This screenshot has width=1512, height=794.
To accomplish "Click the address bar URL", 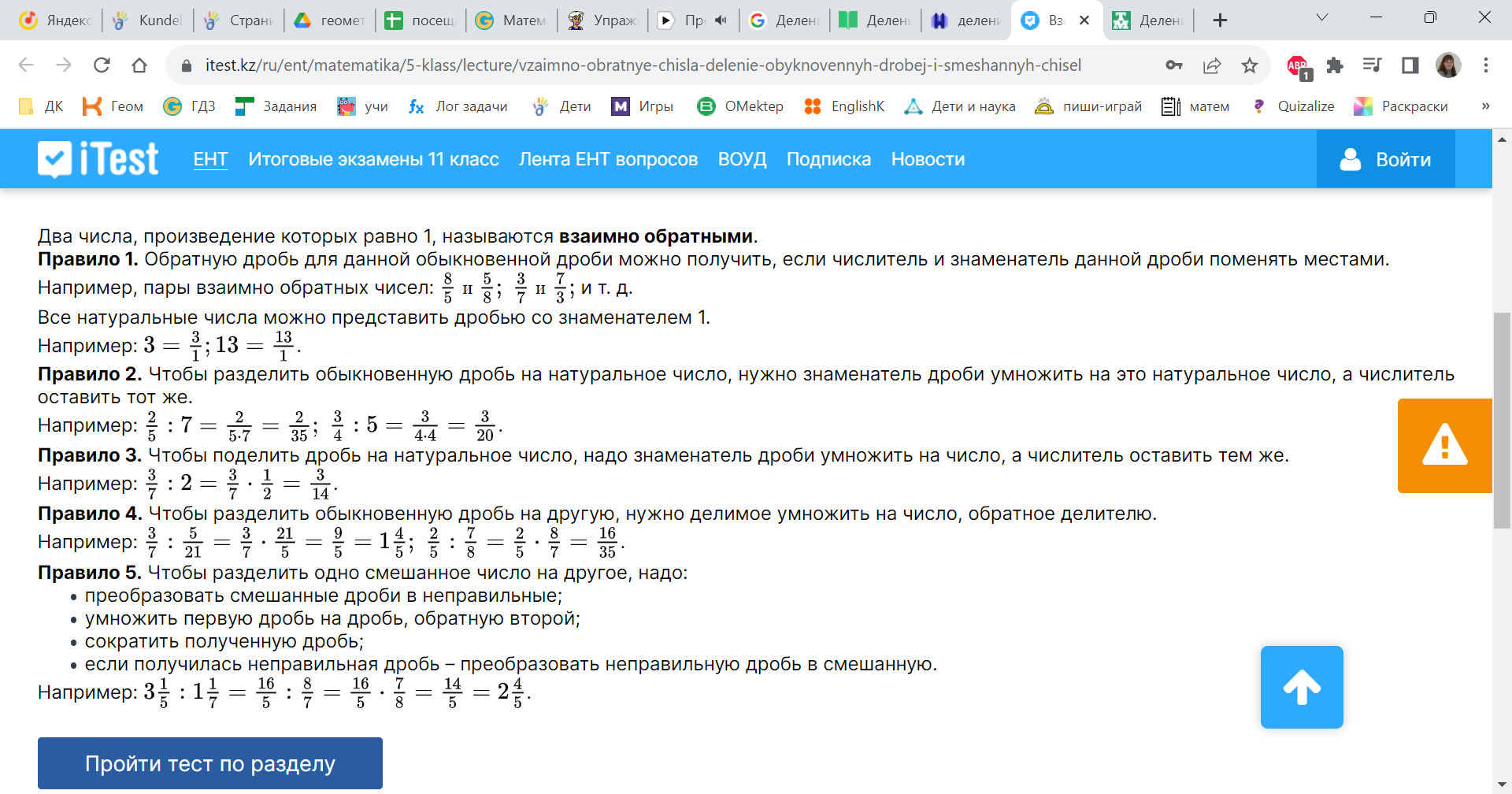I will 643,65.
